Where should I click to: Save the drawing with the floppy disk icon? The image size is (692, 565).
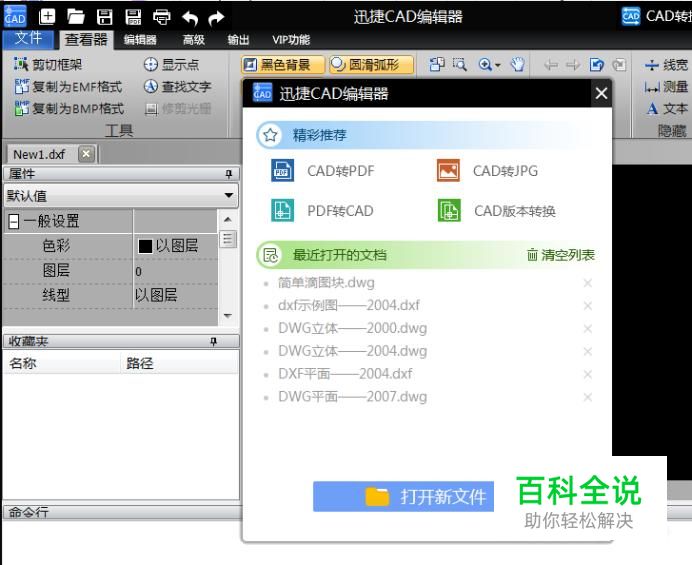click(x=105, y=17)
